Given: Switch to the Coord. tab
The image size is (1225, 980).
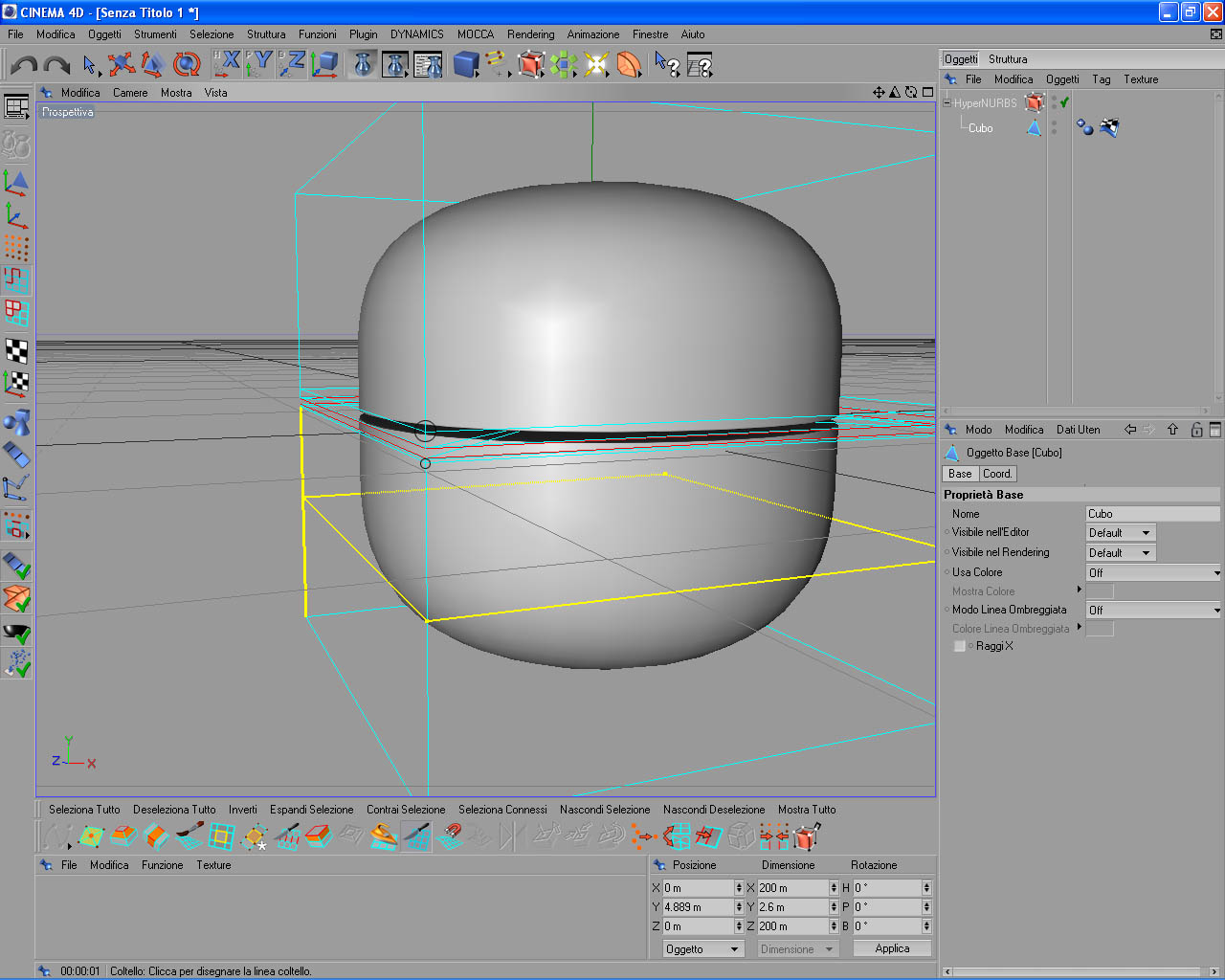Looking at the screenshot, I should pyautogui.click(x=997, y=474).
